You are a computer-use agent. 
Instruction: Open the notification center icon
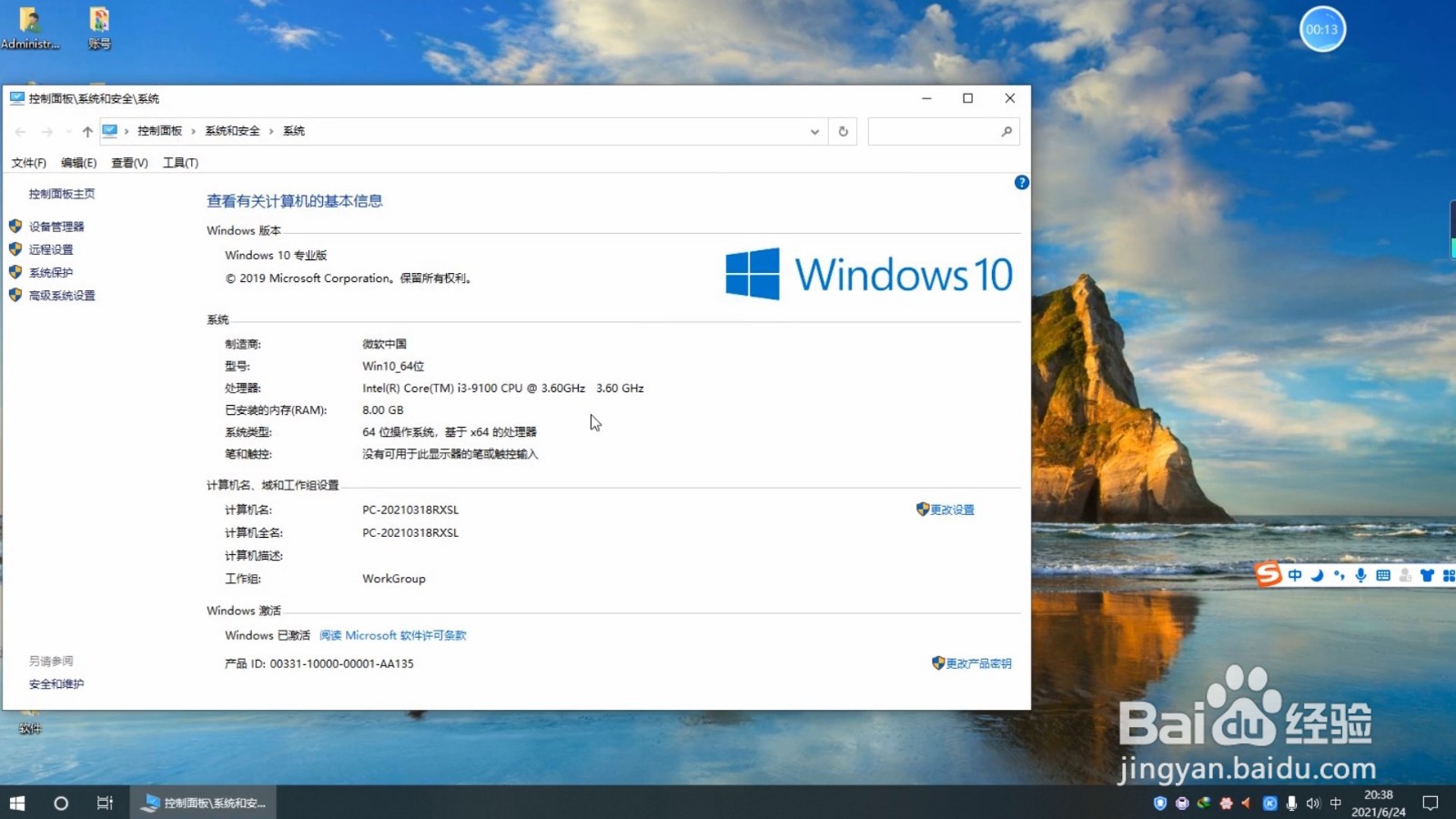[x=1431, y=803]
